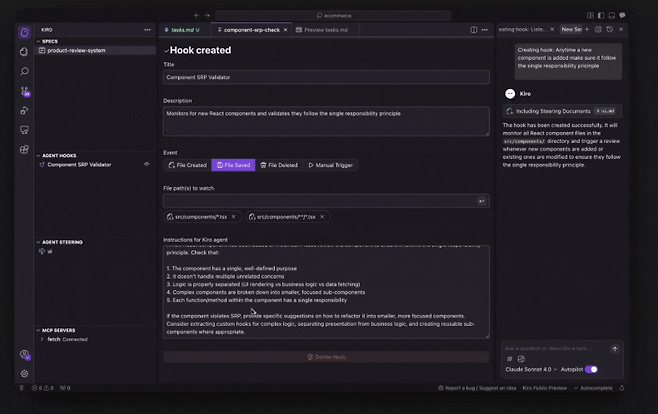Toggle visibility eye on Component SRP Validator hook

coord(147,164)
